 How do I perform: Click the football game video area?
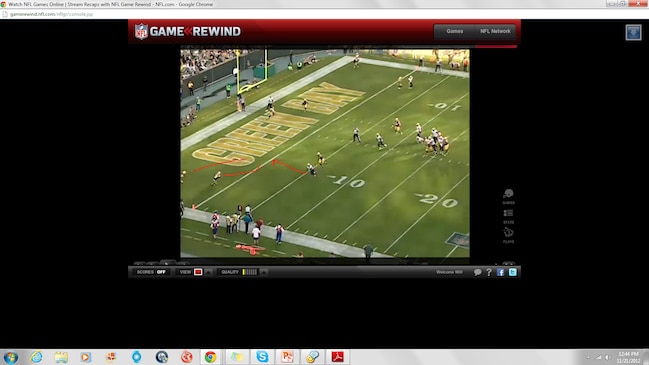coord(325,153)
